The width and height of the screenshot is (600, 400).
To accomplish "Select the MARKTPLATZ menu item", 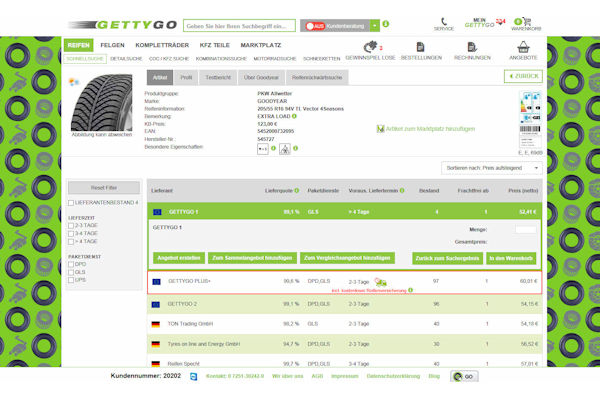I will 261,45.
